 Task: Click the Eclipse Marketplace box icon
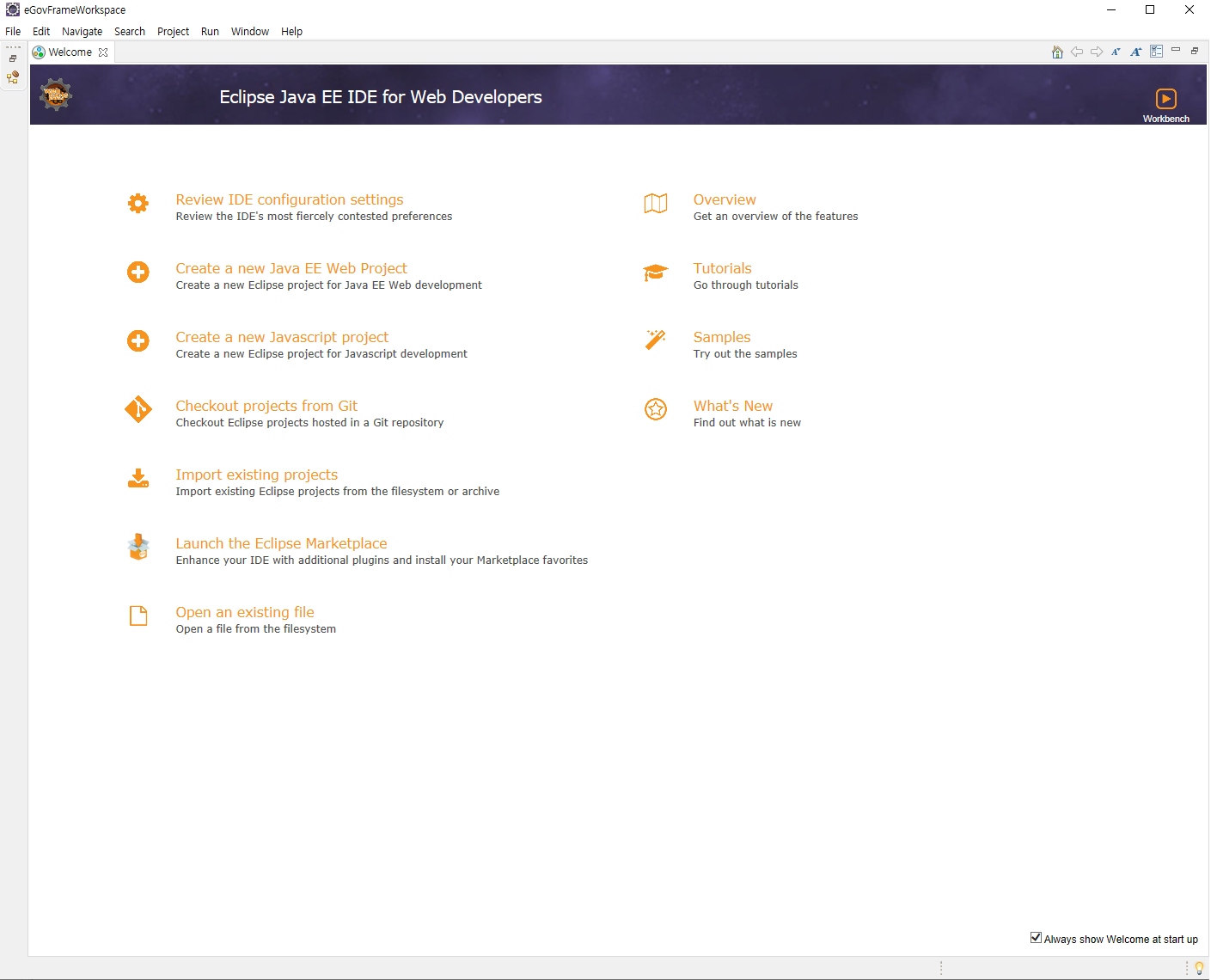click(x=138, y=547)
